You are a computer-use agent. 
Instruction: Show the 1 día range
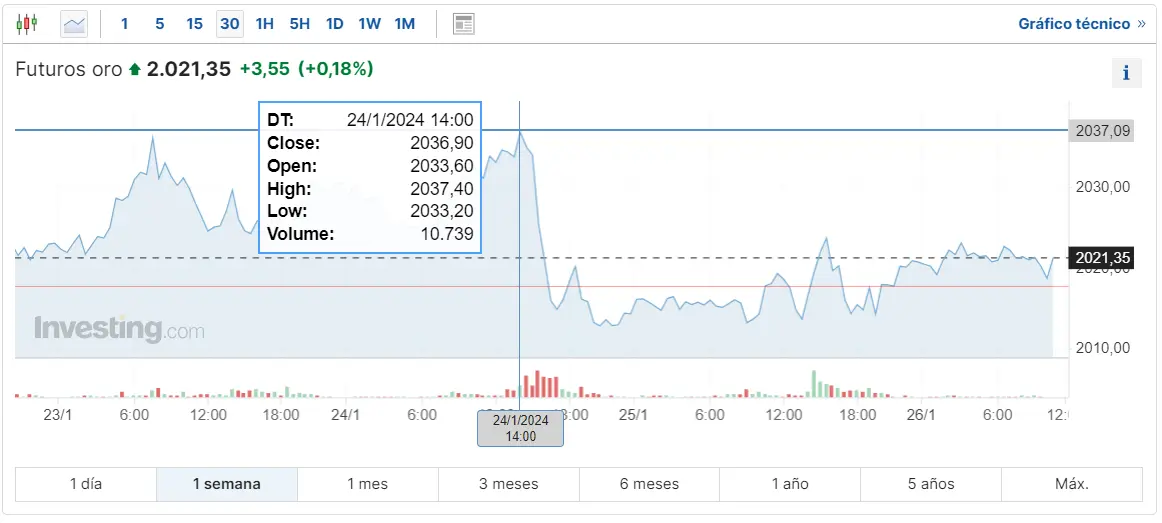coord(86,484)
